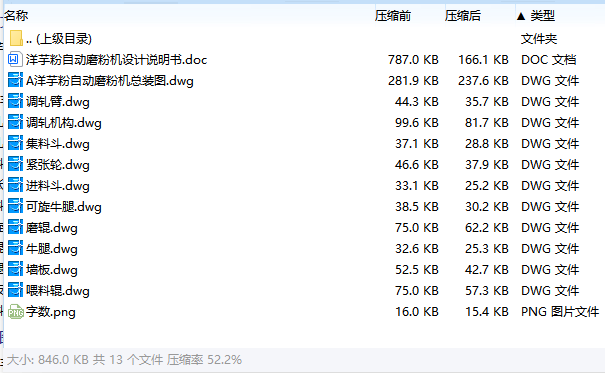Click the 15.4 KB compressed size

tap(487, 312)
